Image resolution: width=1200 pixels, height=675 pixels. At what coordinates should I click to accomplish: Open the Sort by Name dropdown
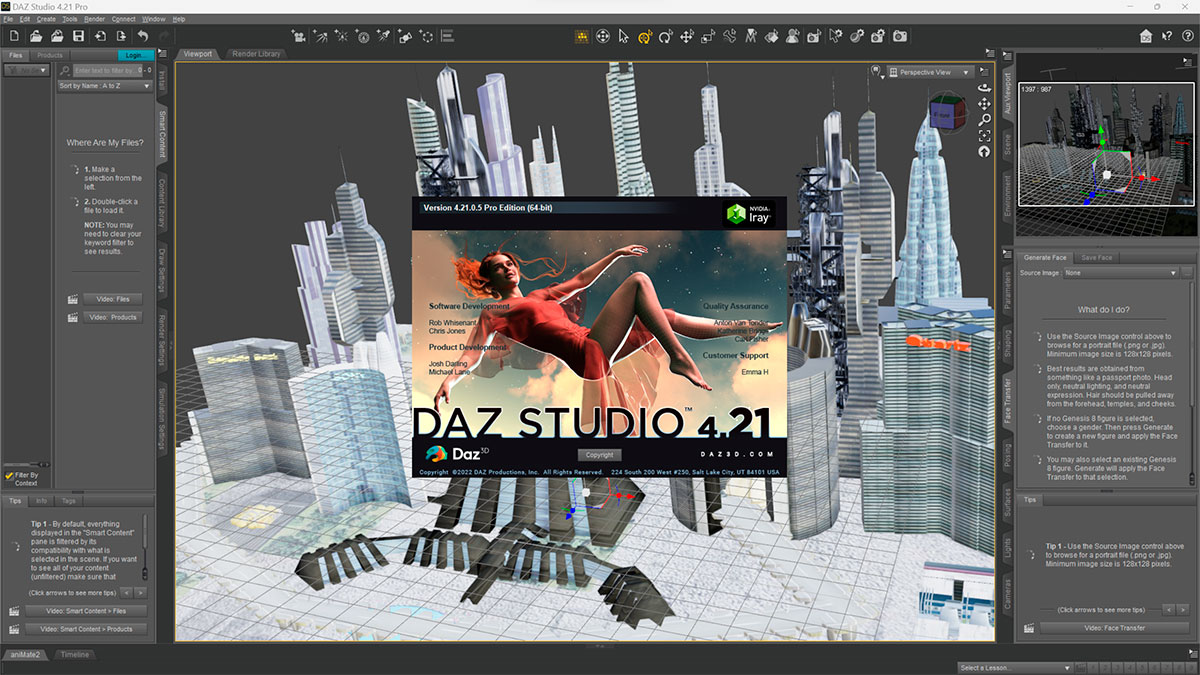pyautogui.click(x=105, y=86)
